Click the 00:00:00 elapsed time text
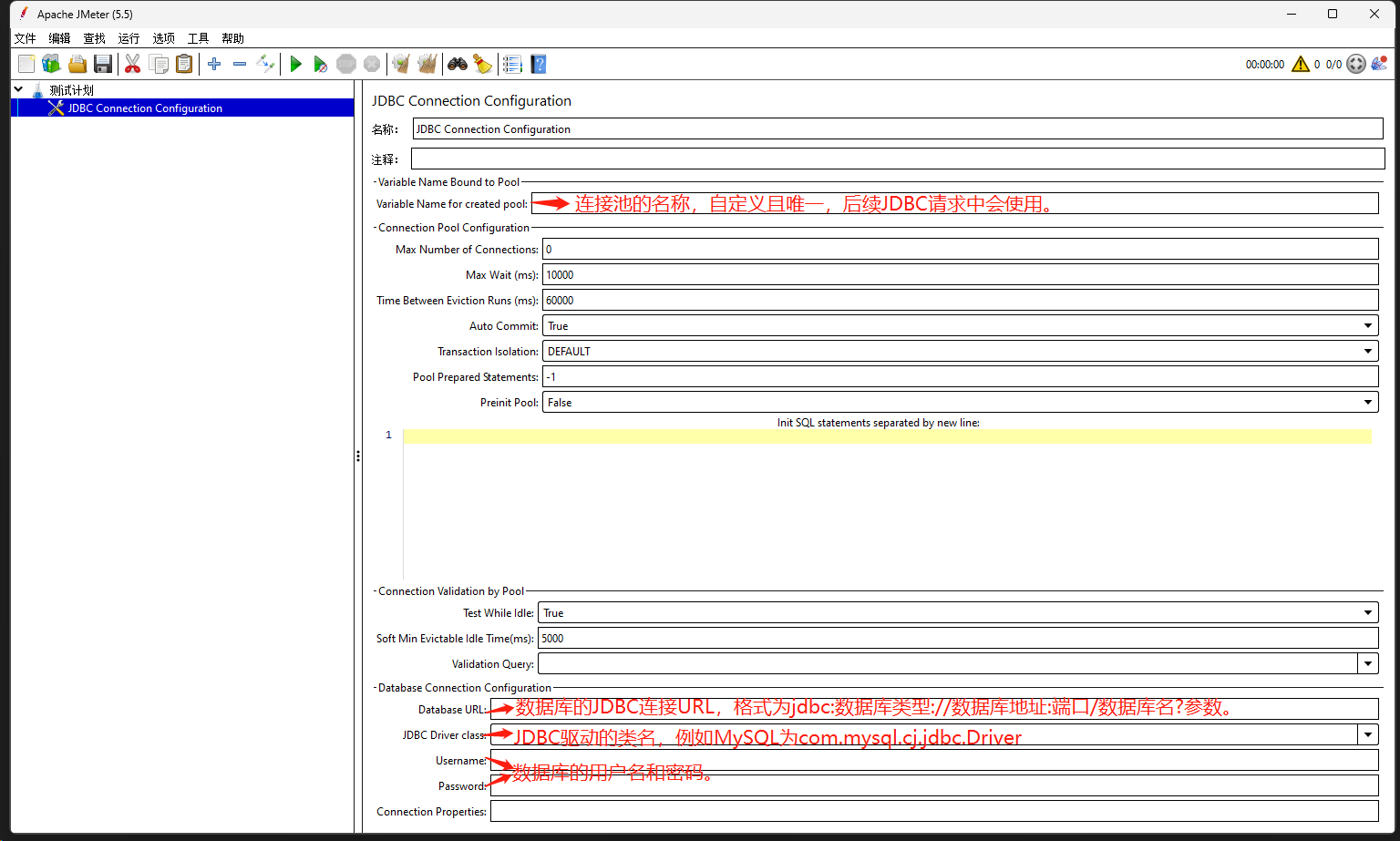This screenshot has height=841, width=1400. [x=1265, y=65]
